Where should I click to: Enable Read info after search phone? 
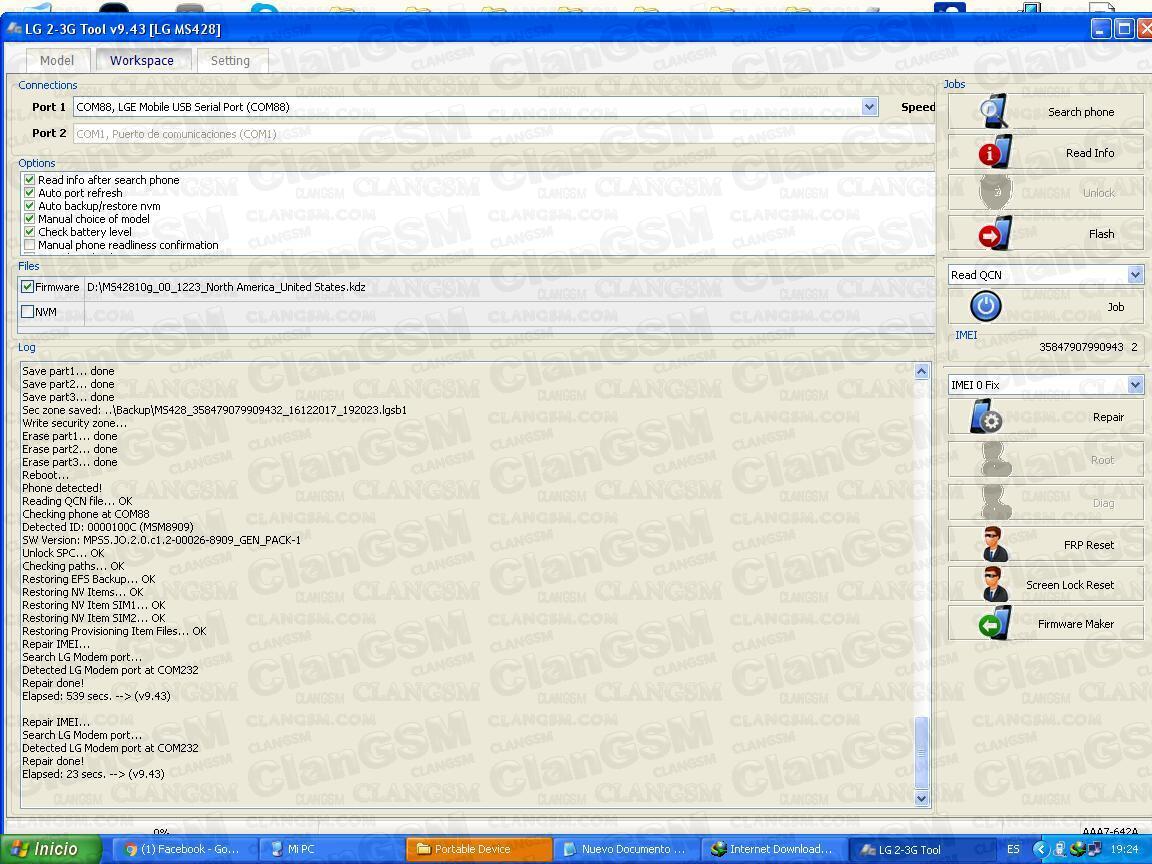[x=29, y=179]
